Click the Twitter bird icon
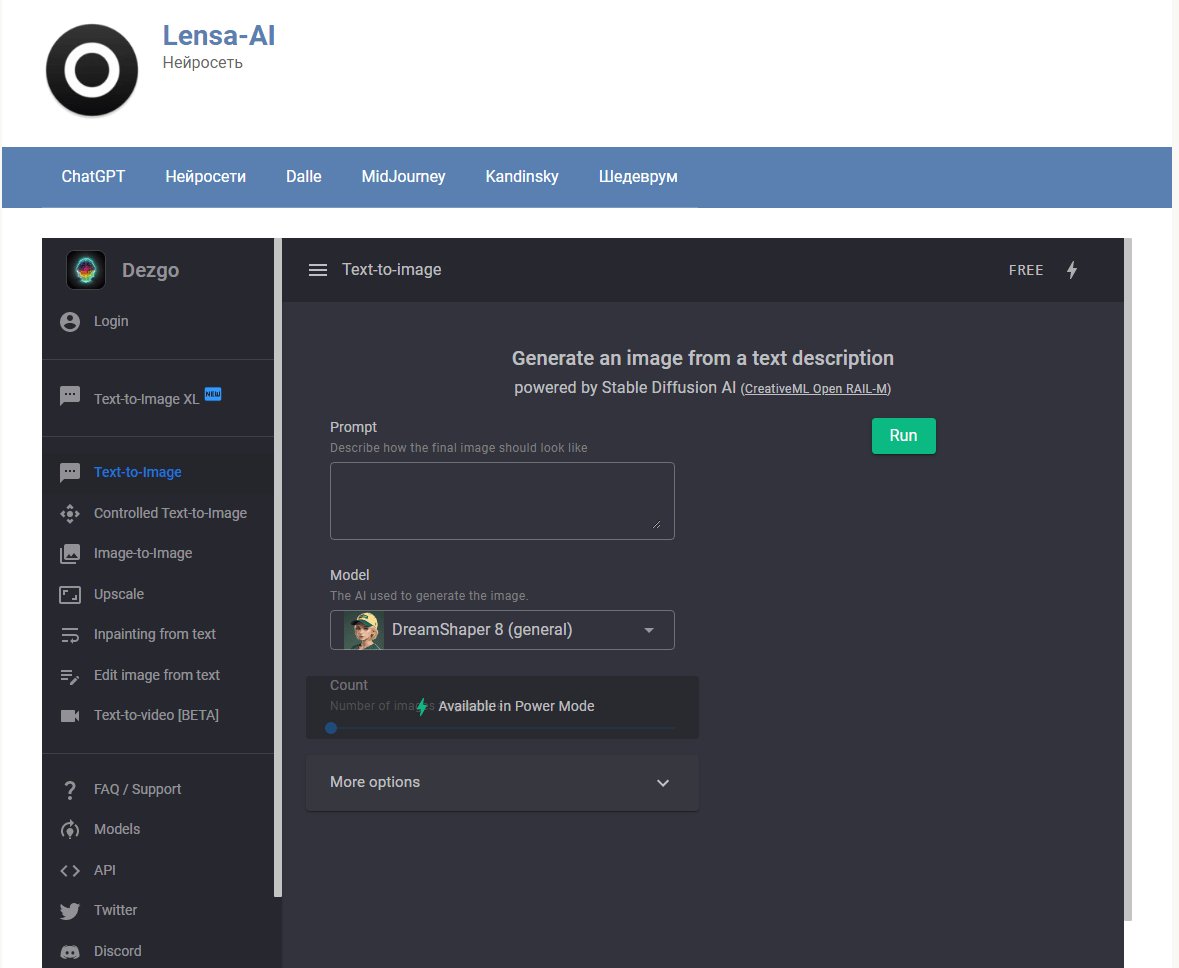 [x=70, y=911]
